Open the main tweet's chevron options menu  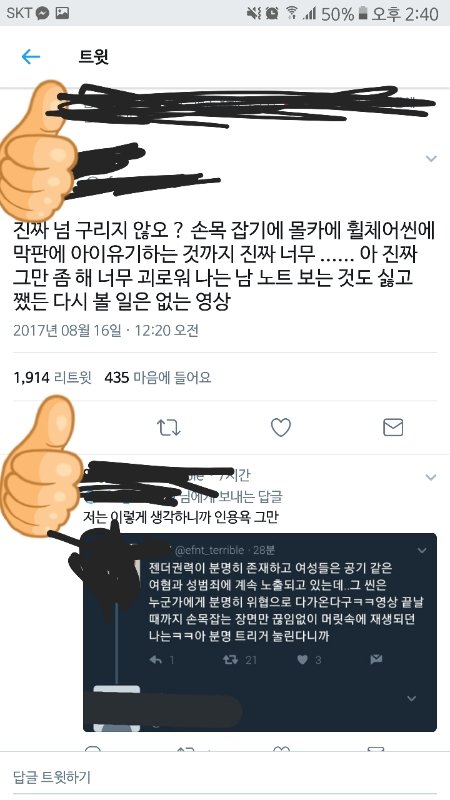point(431,159)
